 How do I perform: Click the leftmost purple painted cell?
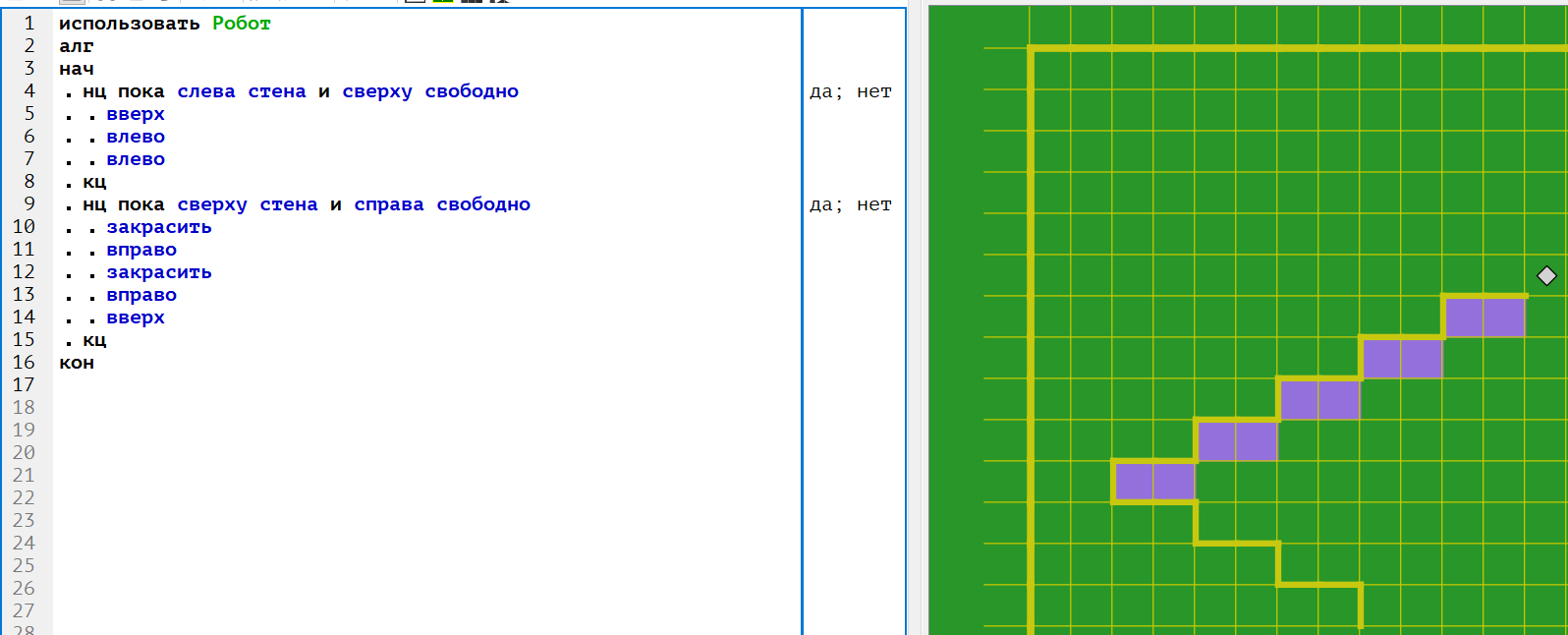tap(1134, 482)
